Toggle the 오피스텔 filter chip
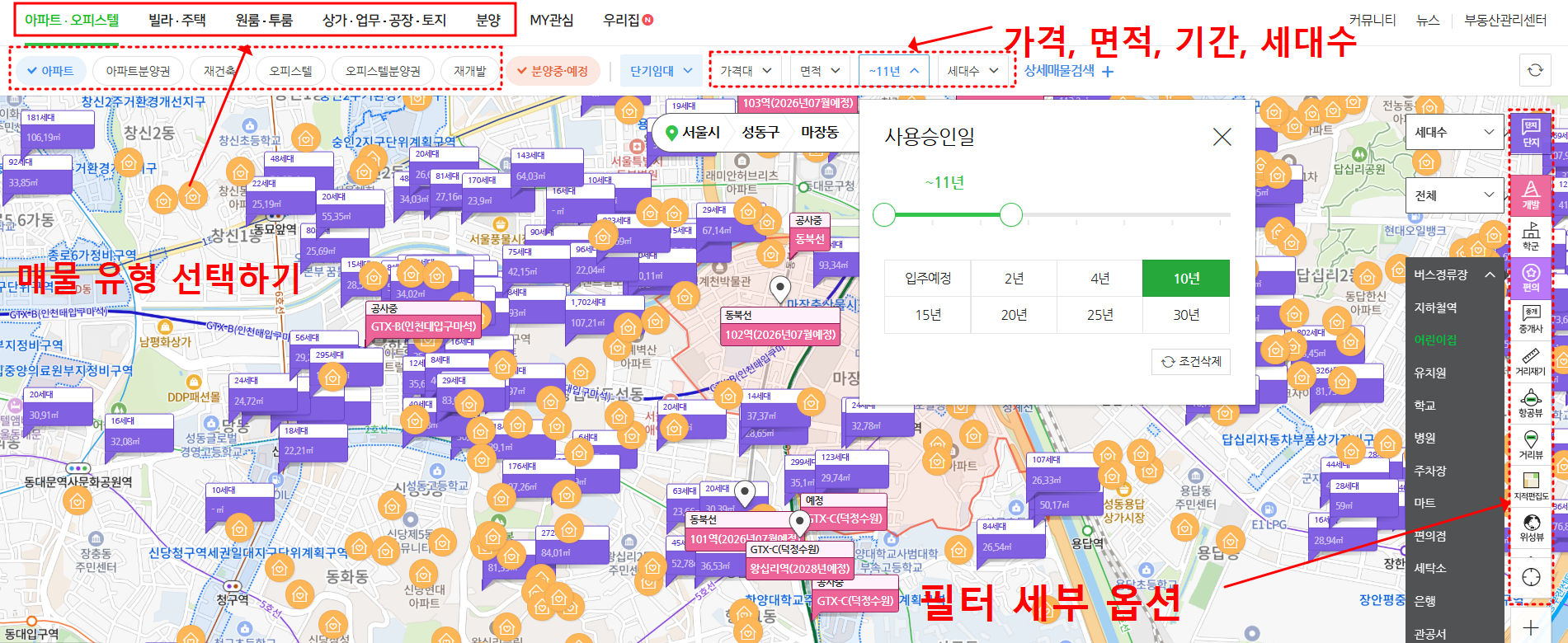Image resolution: width=1568 pixels, height=643 pixels. [290, 71]
